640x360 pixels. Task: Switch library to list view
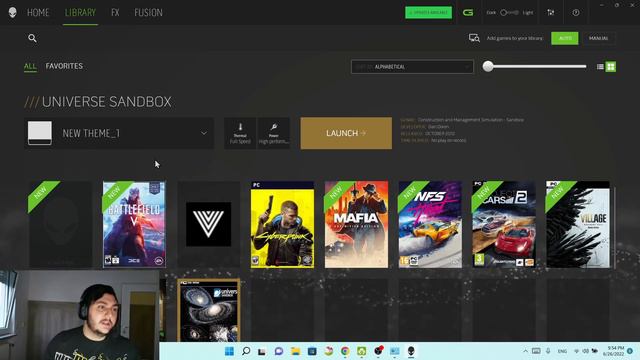point(600,67)
